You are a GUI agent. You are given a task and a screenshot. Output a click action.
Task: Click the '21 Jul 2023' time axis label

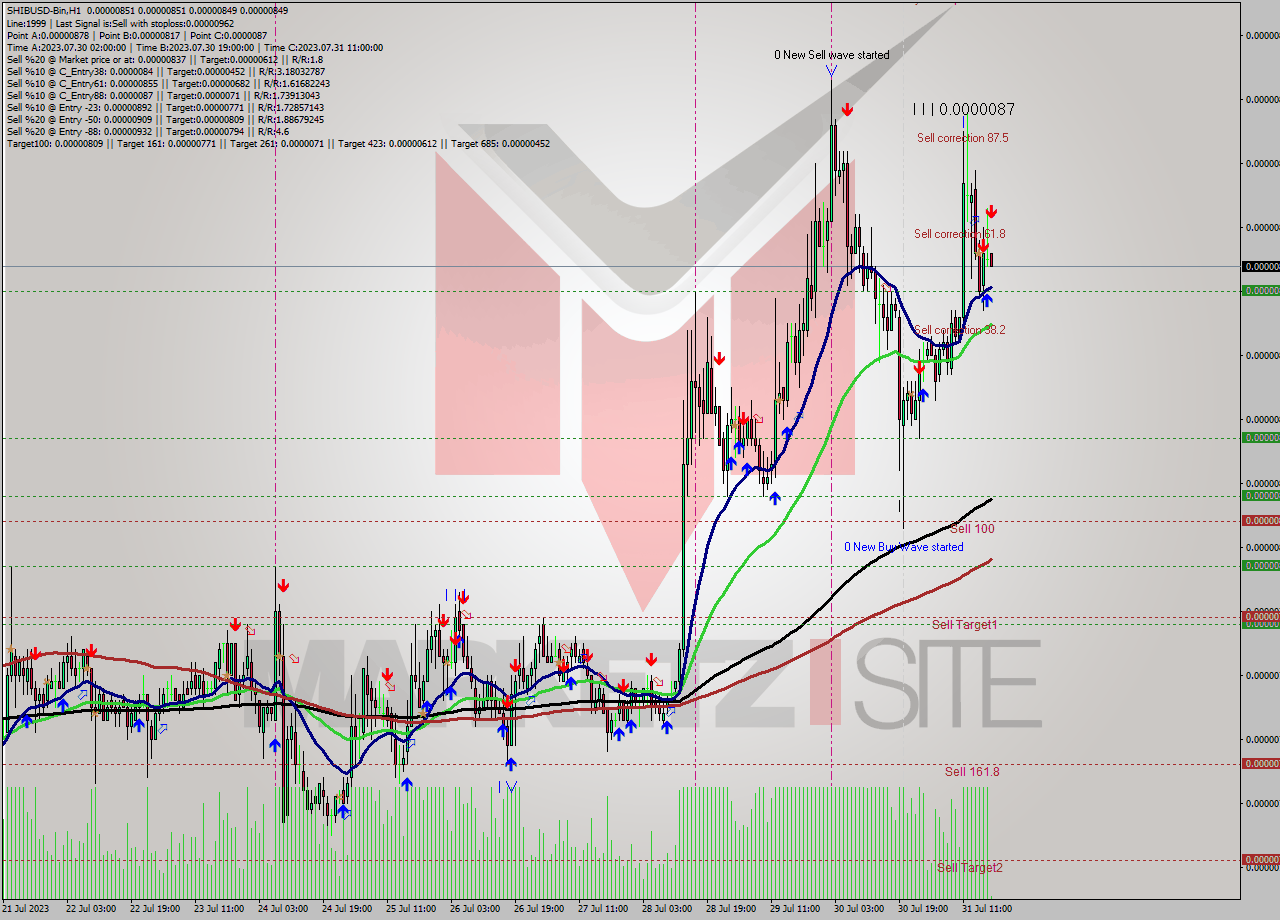[x=27, y=909]
